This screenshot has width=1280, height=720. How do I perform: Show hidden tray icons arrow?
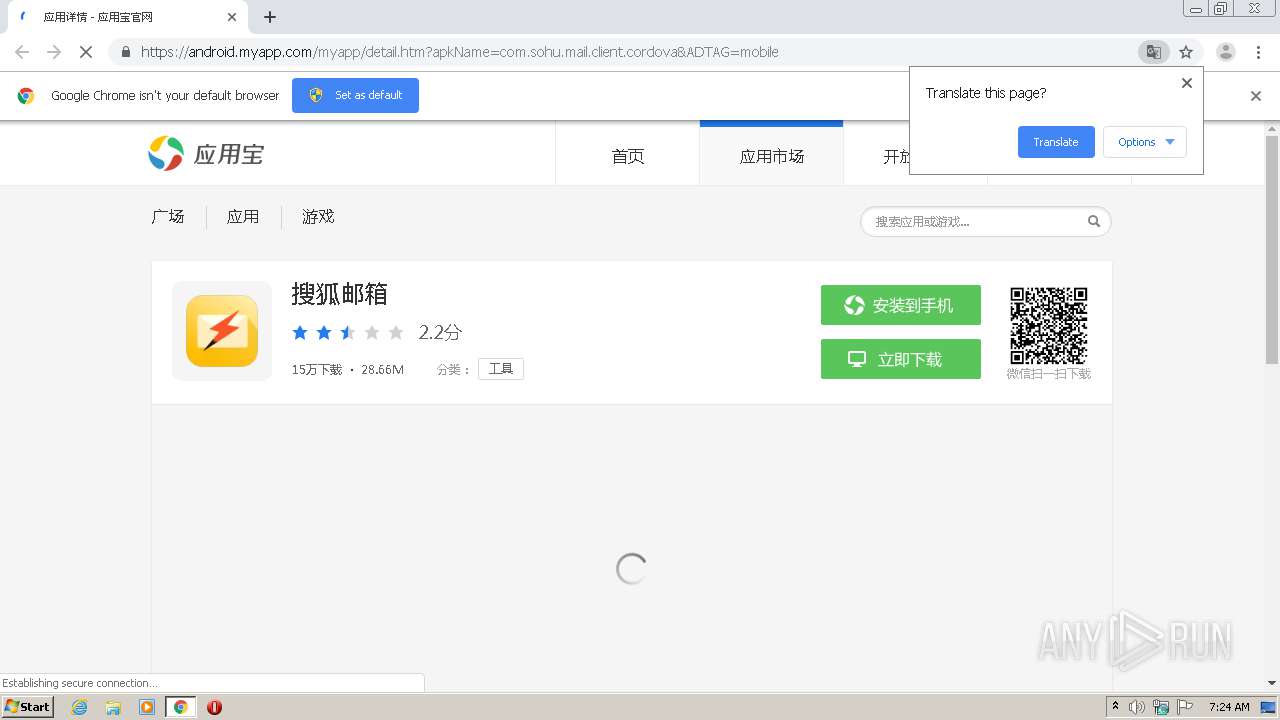click(1115, 706)
